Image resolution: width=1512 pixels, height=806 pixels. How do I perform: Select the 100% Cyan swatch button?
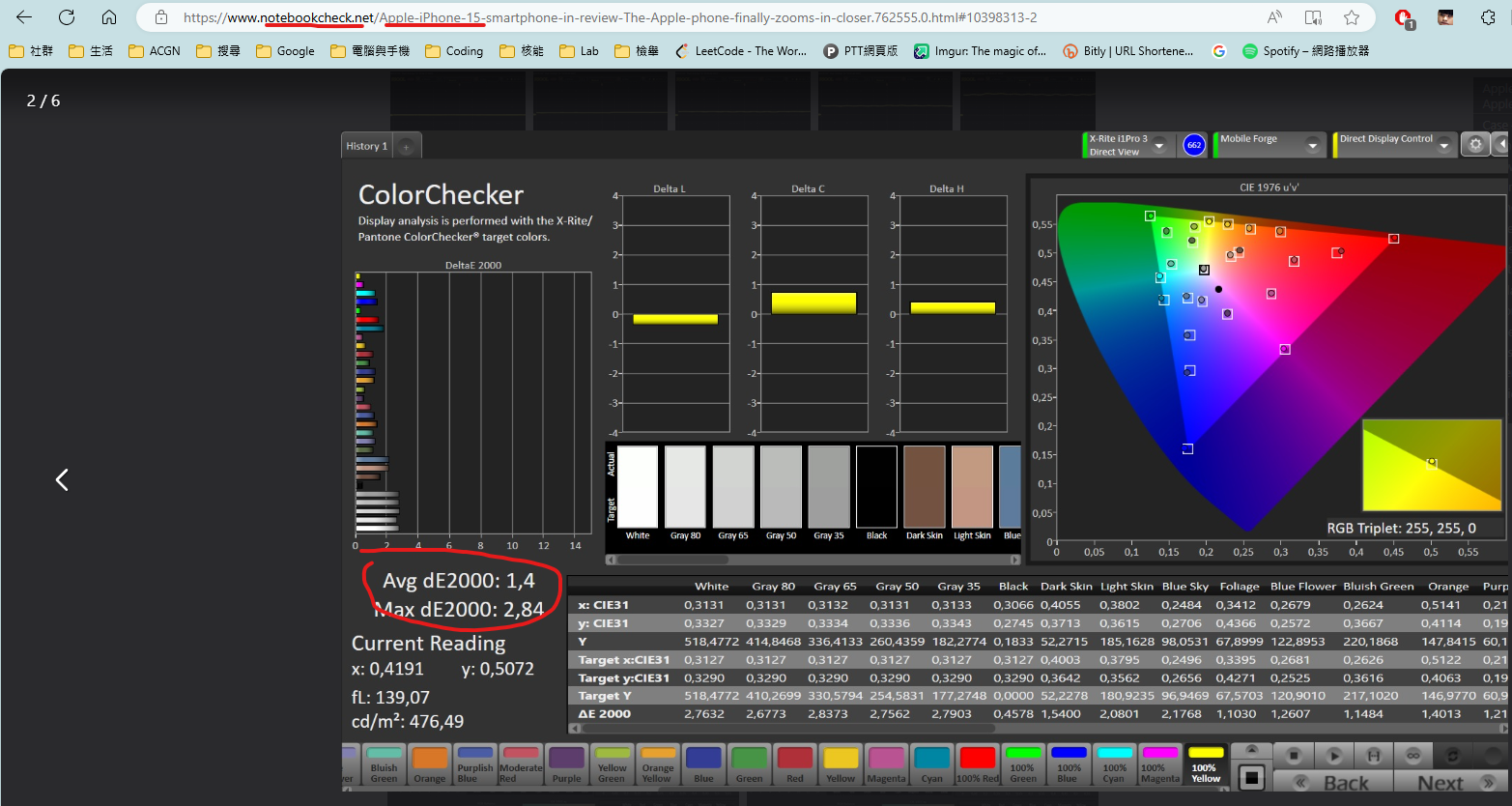(1114, 764)
